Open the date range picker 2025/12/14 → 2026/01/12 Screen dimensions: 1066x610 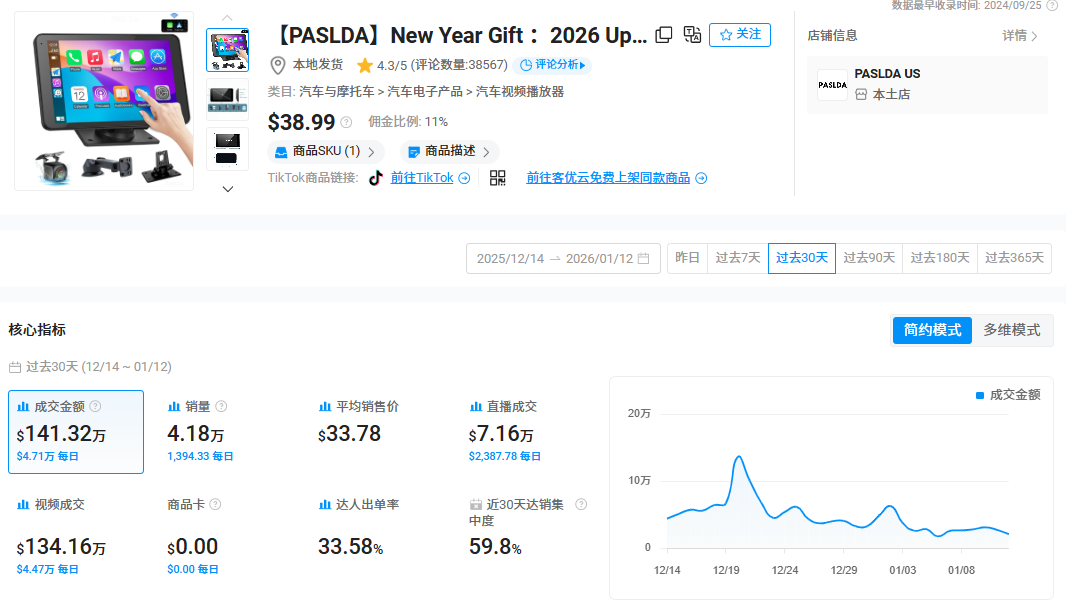coord(563,257)
